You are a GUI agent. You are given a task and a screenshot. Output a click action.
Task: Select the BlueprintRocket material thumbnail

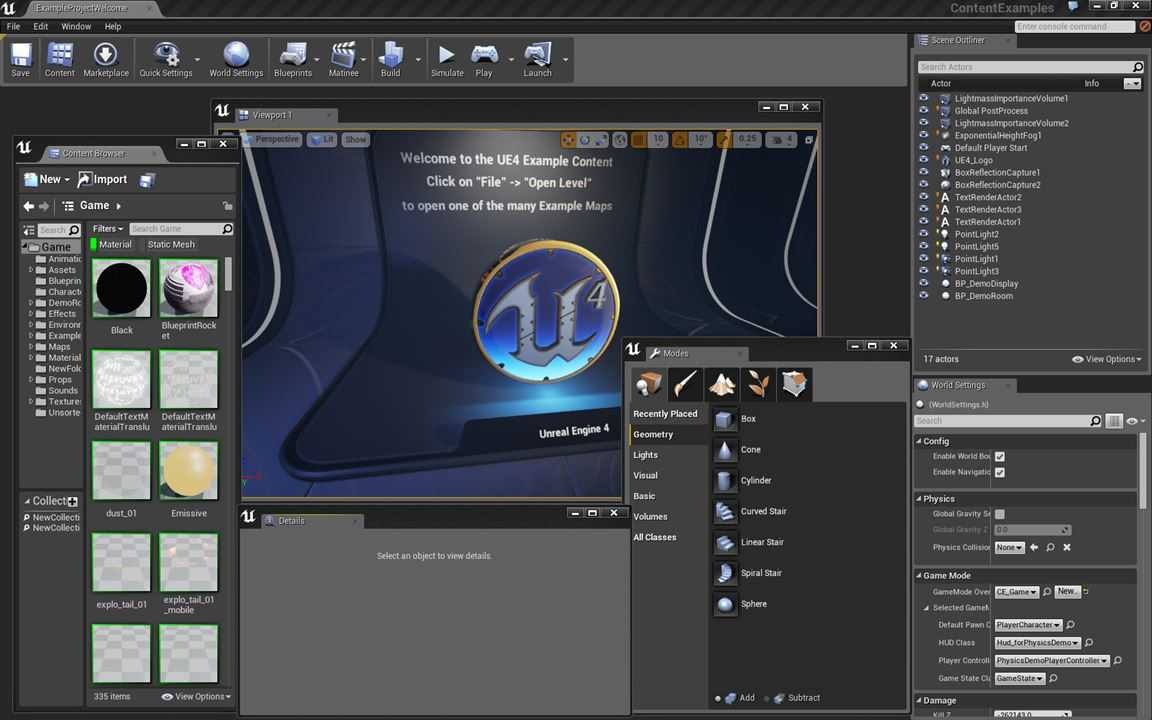[189, 288]
